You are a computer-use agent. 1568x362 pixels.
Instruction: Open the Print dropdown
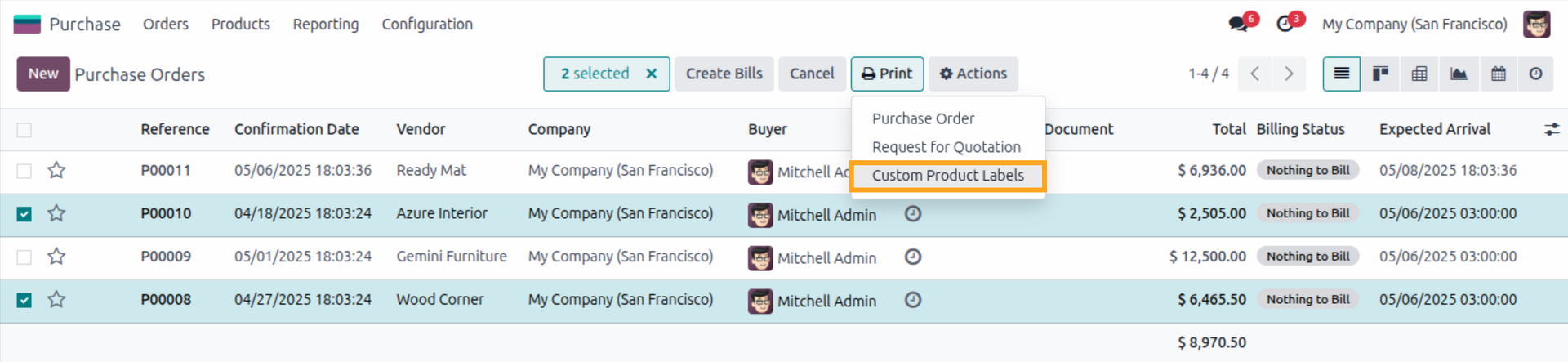coord(887,74)
